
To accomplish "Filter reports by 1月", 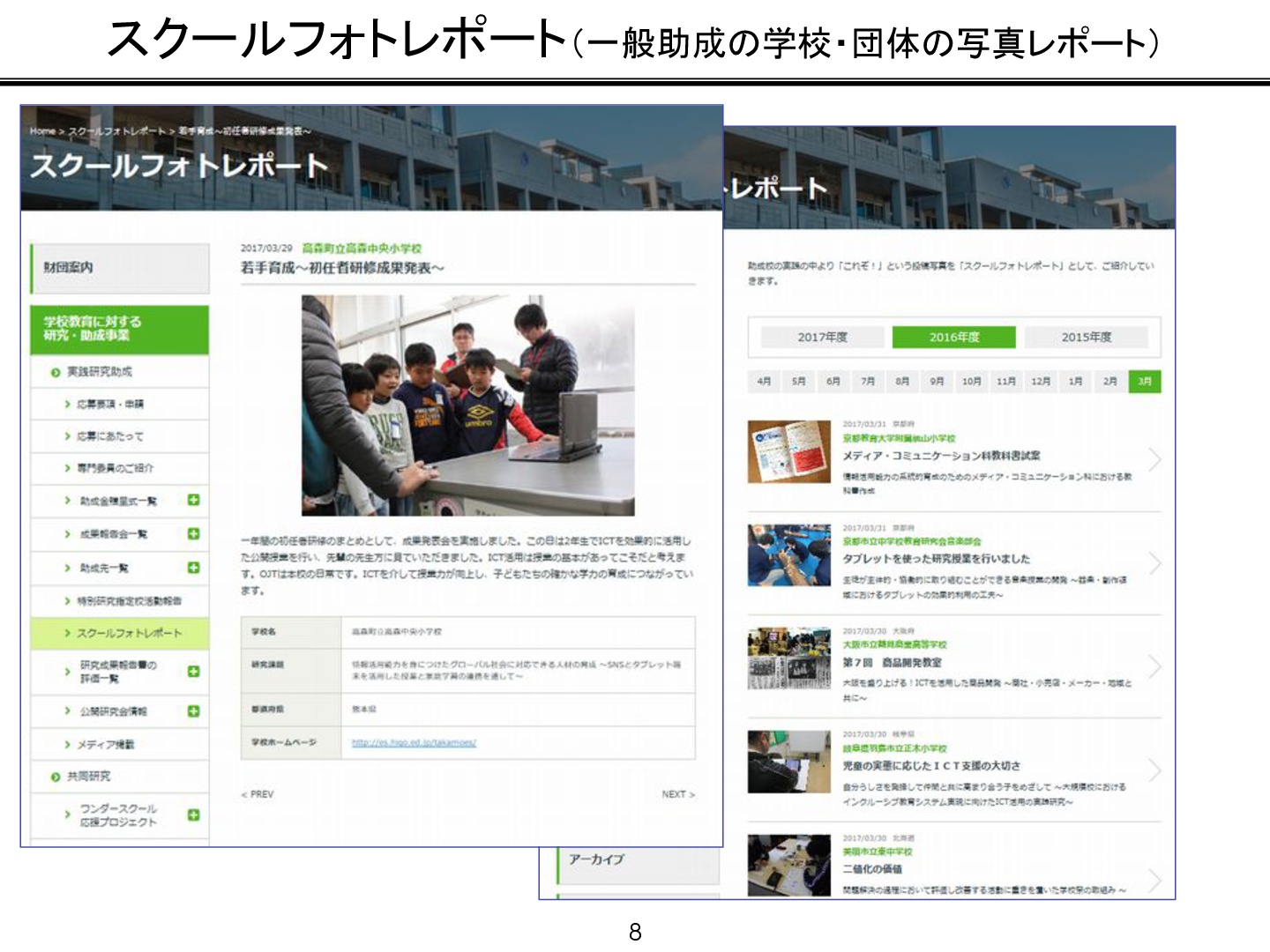I will (x=1075, y=382).
